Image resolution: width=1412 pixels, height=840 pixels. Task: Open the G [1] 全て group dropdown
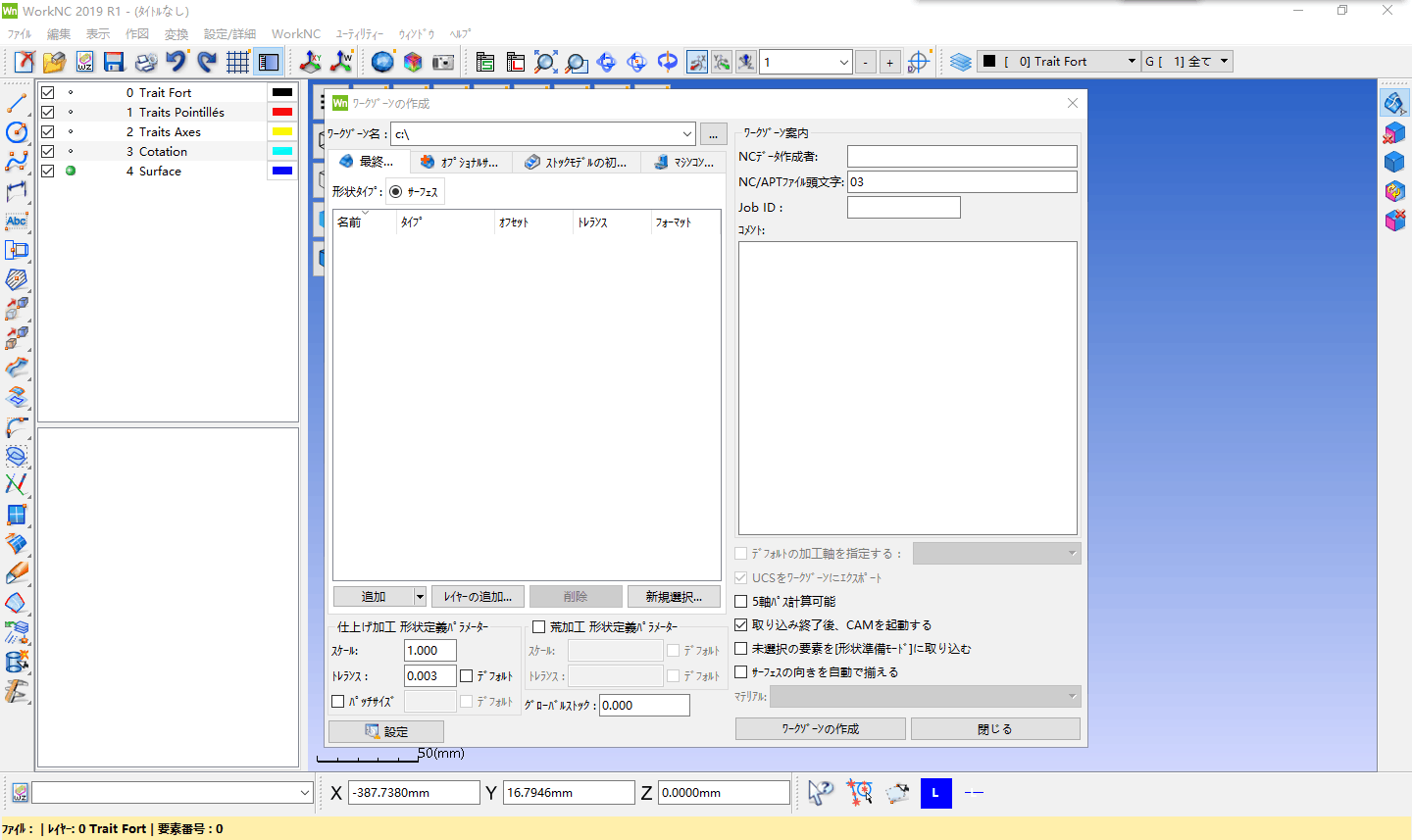1225,61
